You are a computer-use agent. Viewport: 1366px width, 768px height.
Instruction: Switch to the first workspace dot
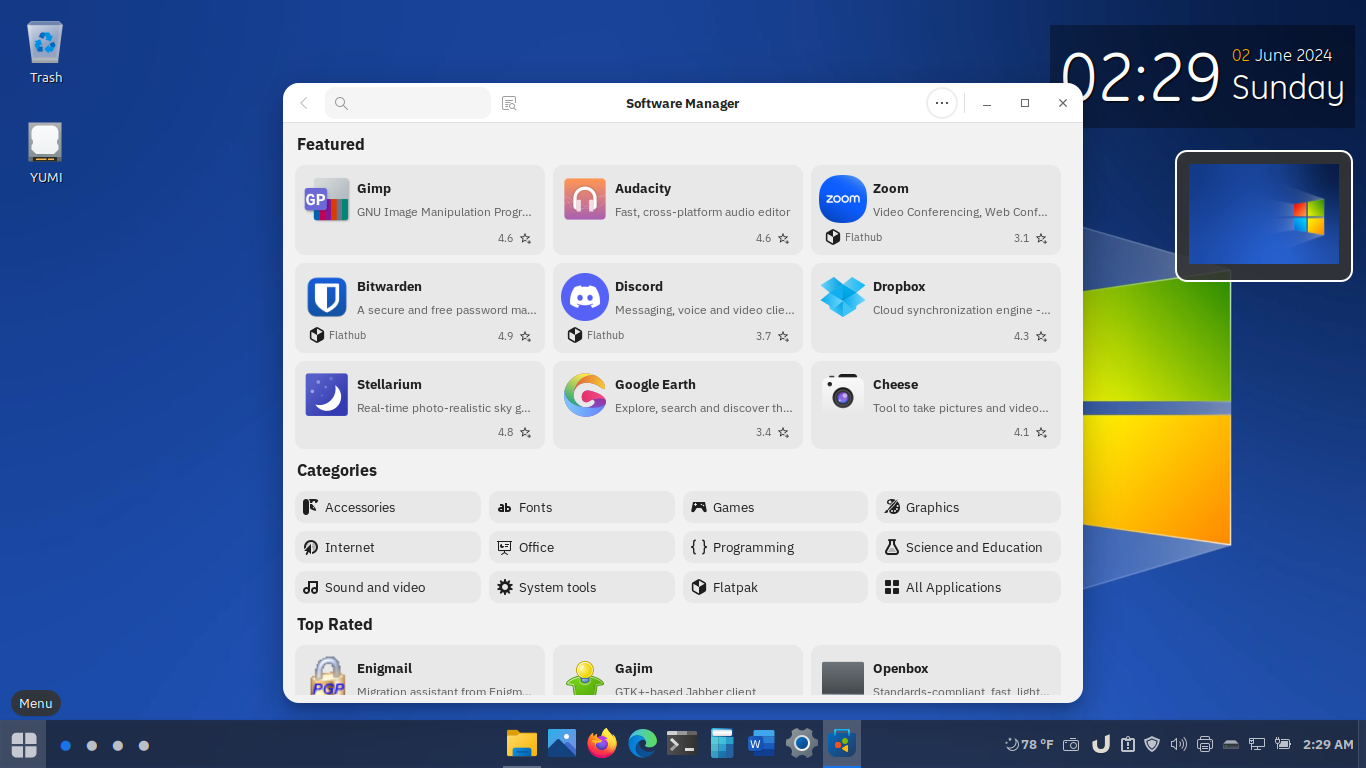coord(66,745)
